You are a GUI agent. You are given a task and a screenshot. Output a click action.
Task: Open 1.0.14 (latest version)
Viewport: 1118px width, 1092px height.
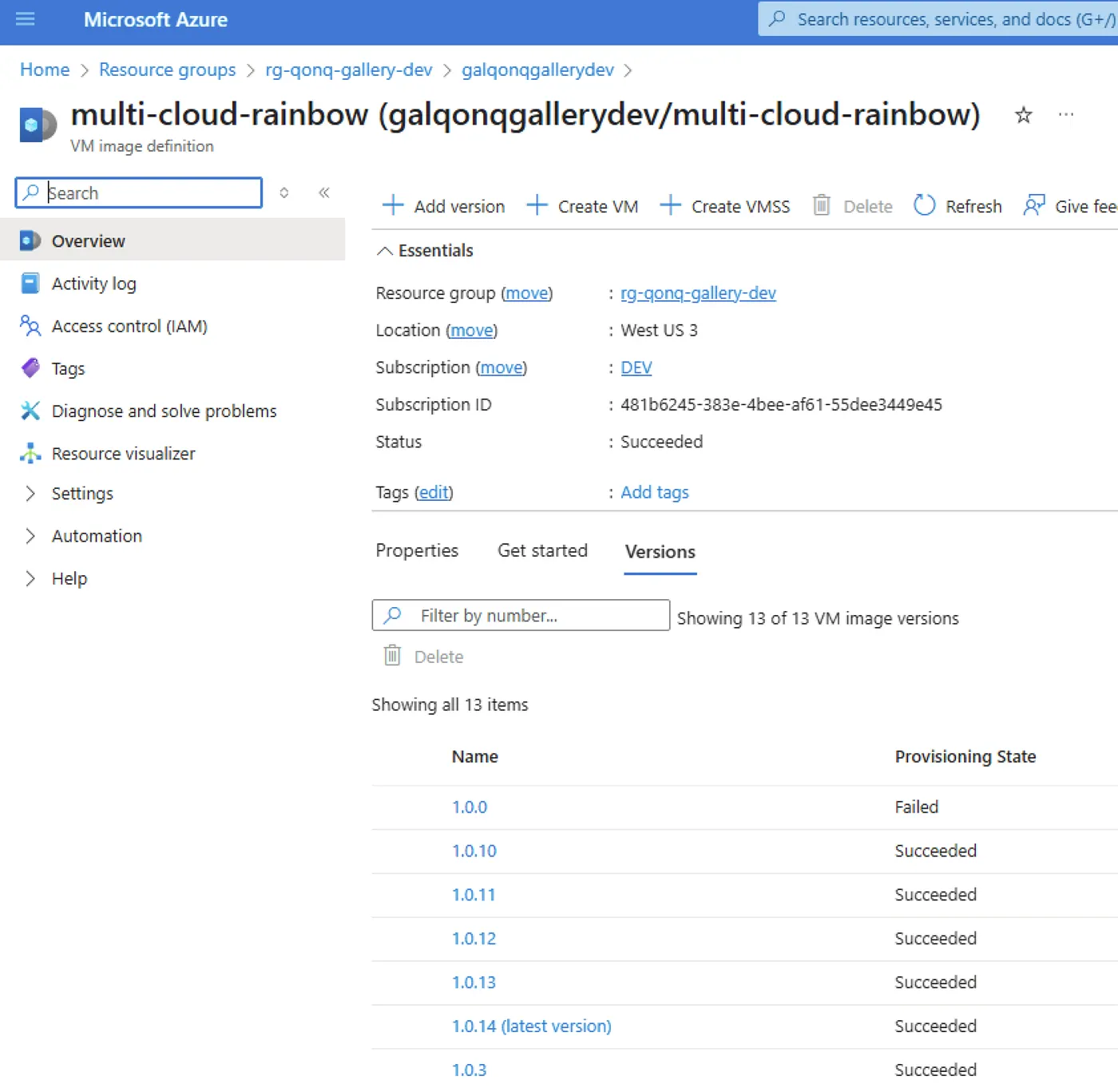pos(532,1026)
